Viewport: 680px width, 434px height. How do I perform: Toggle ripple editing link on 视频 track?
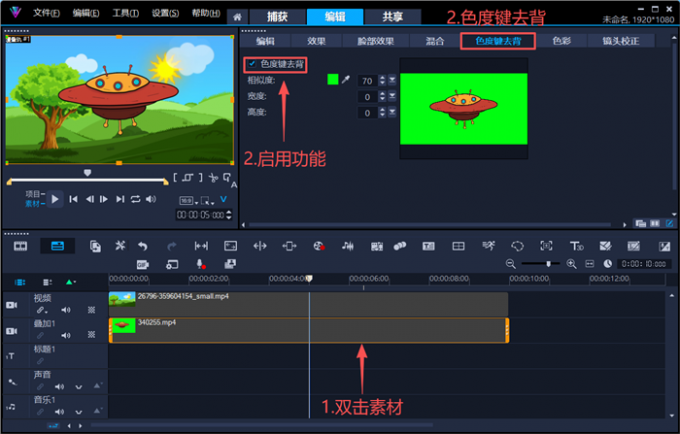[x=41, y=310]
